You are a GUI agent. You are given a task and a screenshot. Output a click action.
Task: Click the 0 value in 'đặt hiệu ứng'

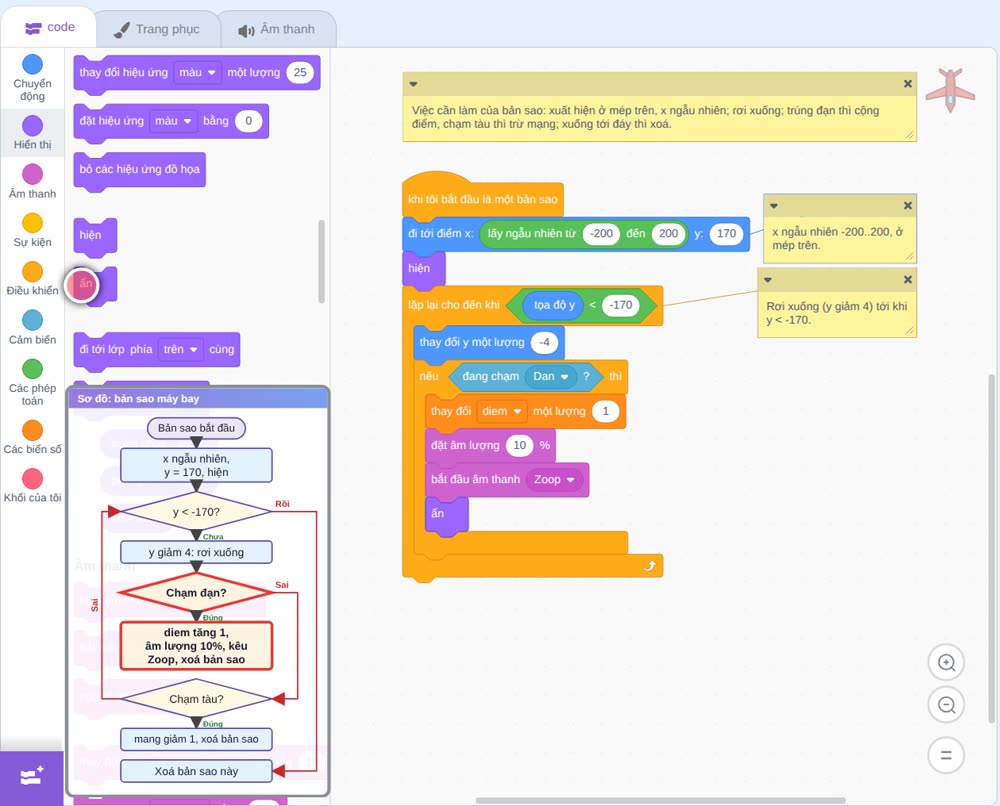click(x=249, y=121)
